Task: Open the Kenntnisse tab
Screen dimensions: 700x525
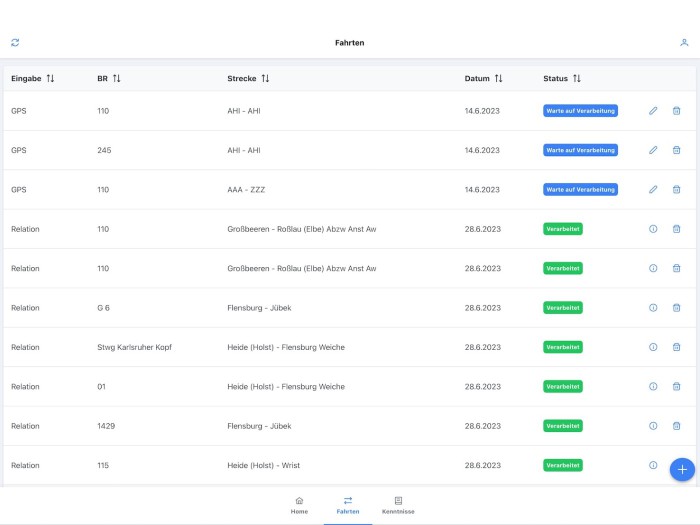Action: pyautogui.click(x=398, y=505)
